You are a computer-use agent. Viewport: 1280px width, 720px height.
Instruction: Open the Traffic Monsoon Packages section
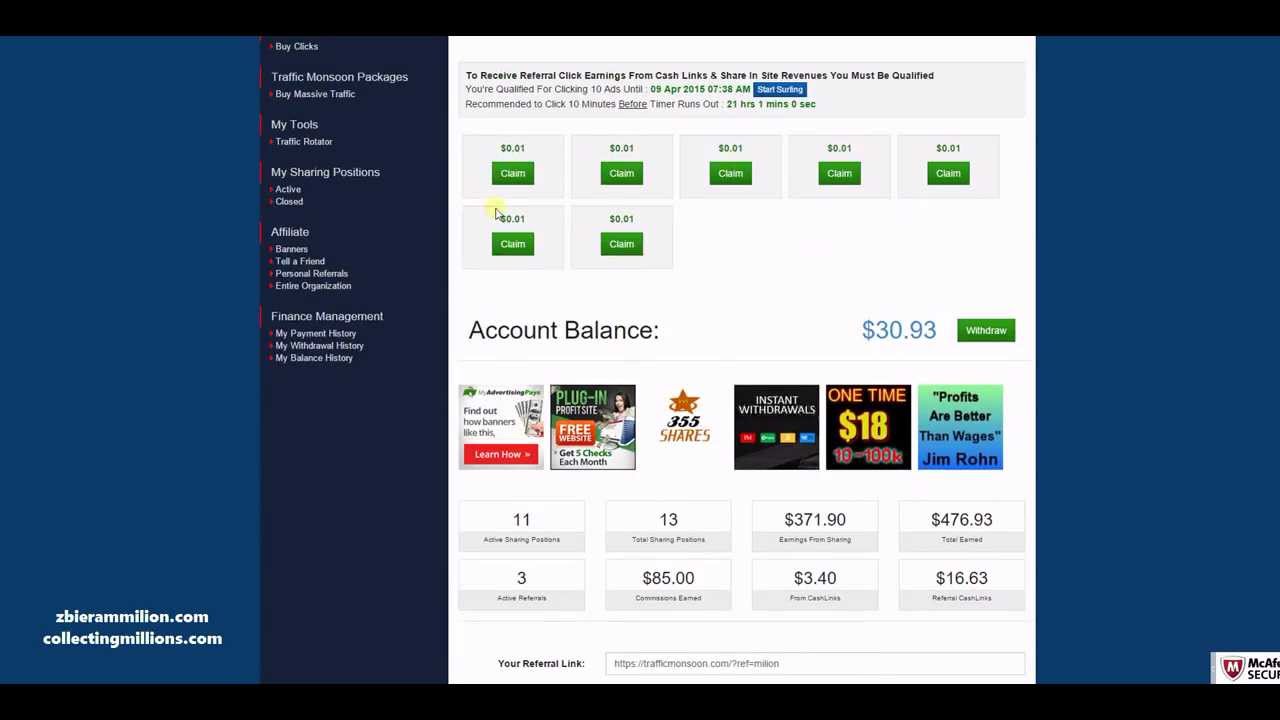[339, 77]
